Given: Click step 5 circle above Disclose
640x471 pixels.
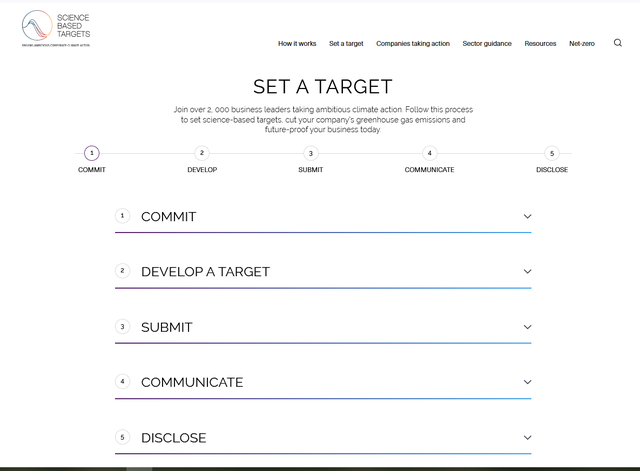Looking at the screenshot, I should [552, 153].
